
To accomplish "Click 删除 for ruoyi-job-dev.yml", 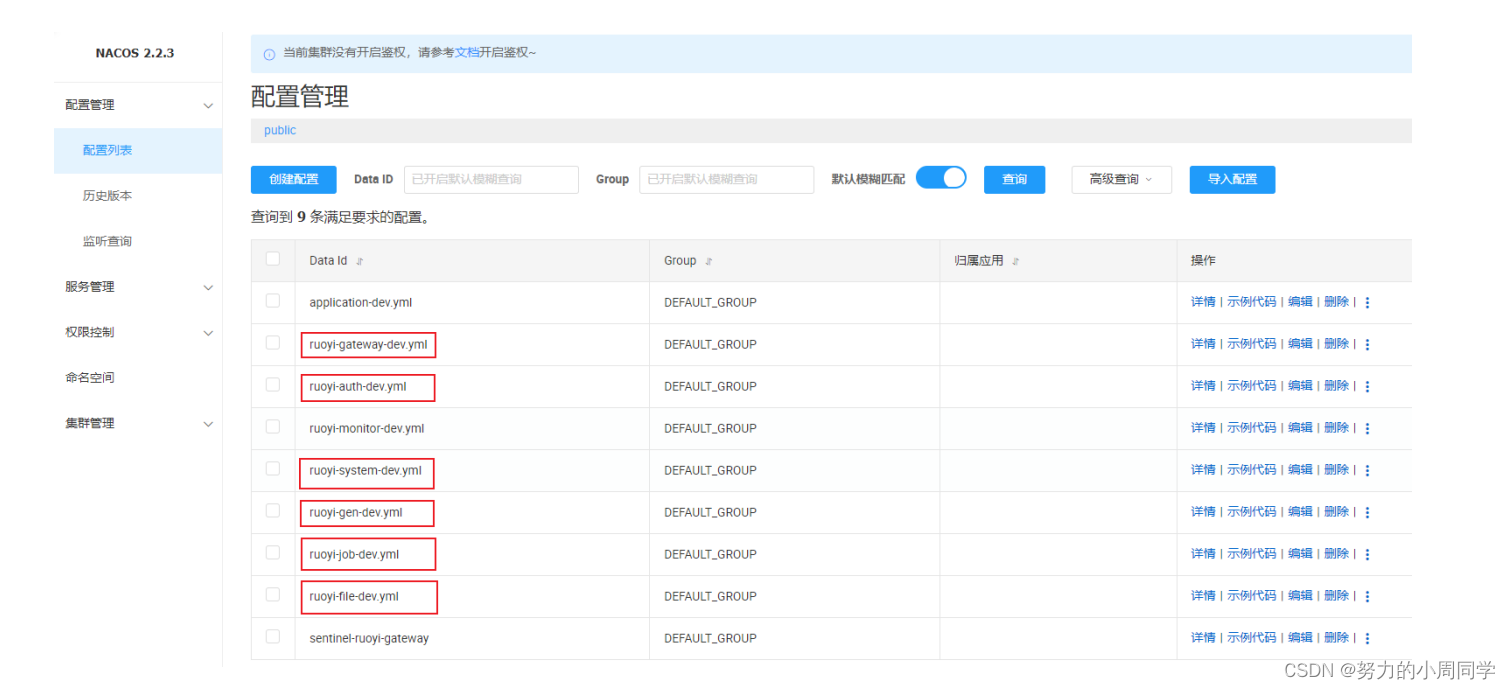I will click(1337, 554).
